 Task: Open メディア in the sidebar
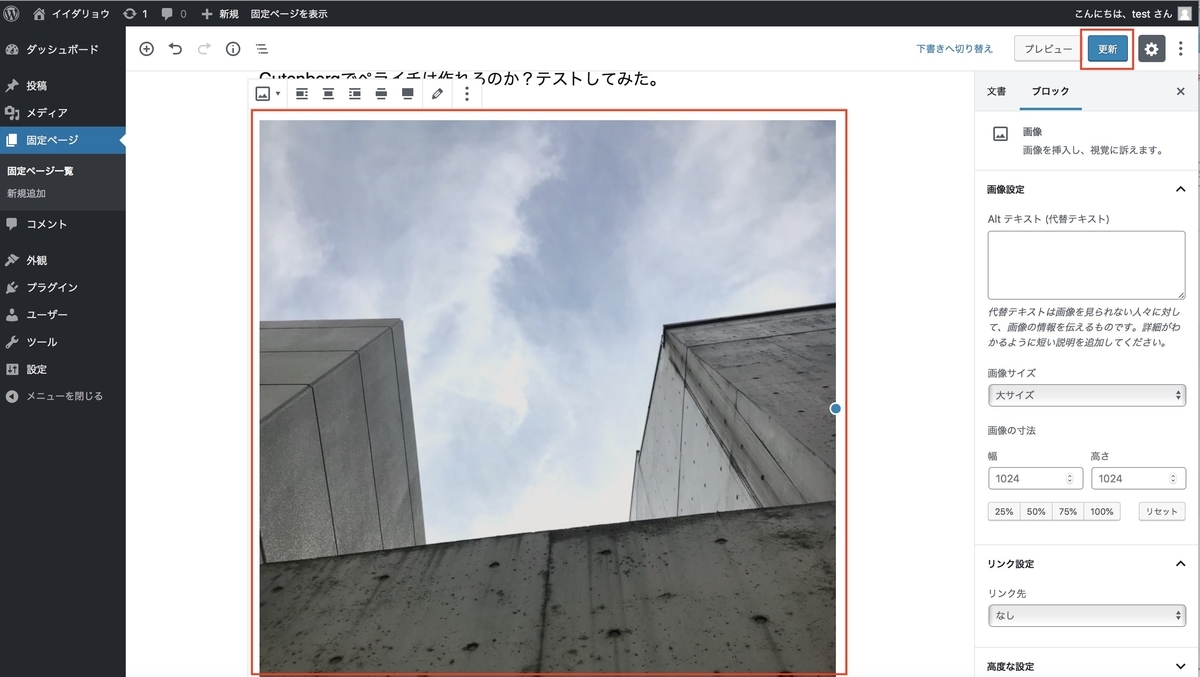pos(62,113)
